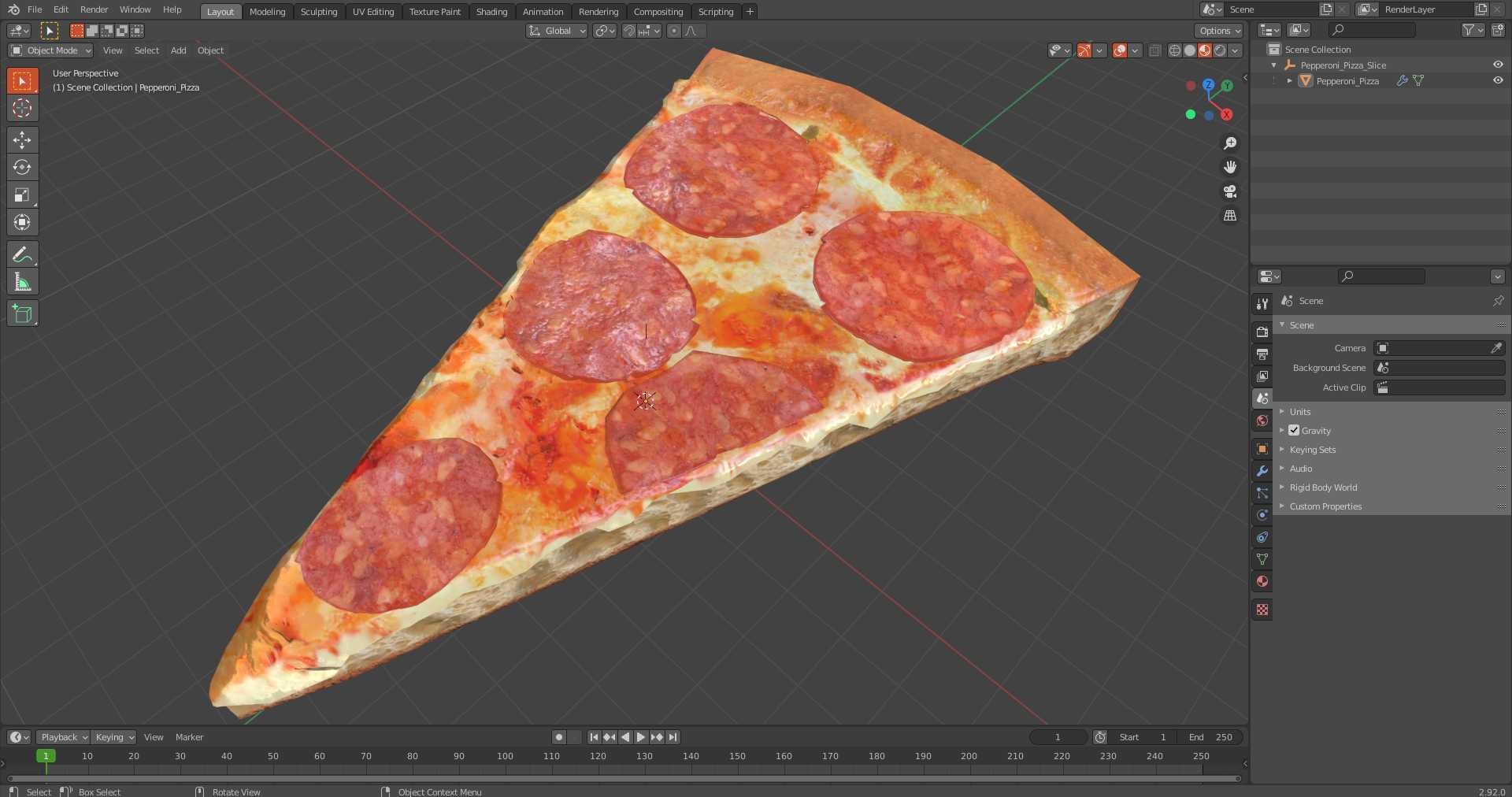Jump to the timeline start frame button
Viewport: 1512px width, 797px height.
pyautogui.click(x=594, y=737)
